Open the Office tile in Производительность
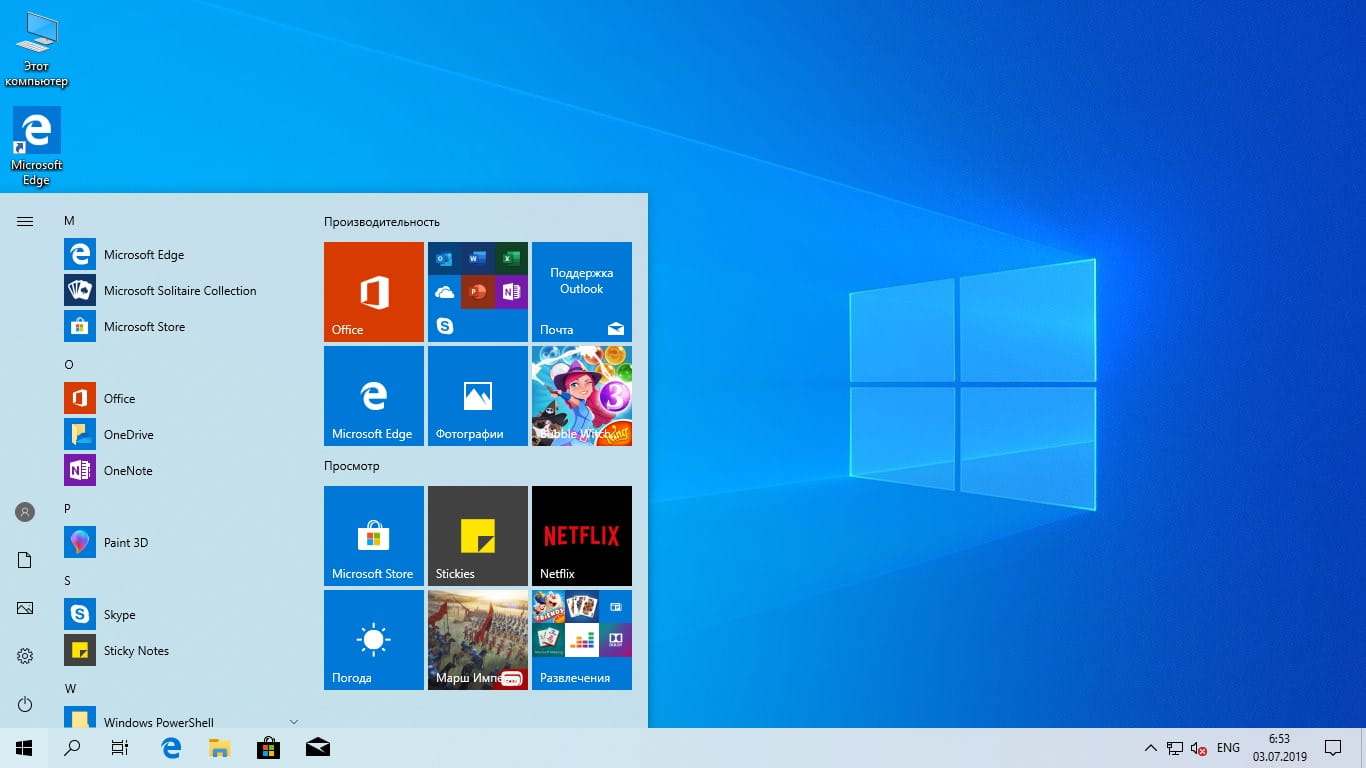This screenshot has height=768, width=1366. coord(373,291)
